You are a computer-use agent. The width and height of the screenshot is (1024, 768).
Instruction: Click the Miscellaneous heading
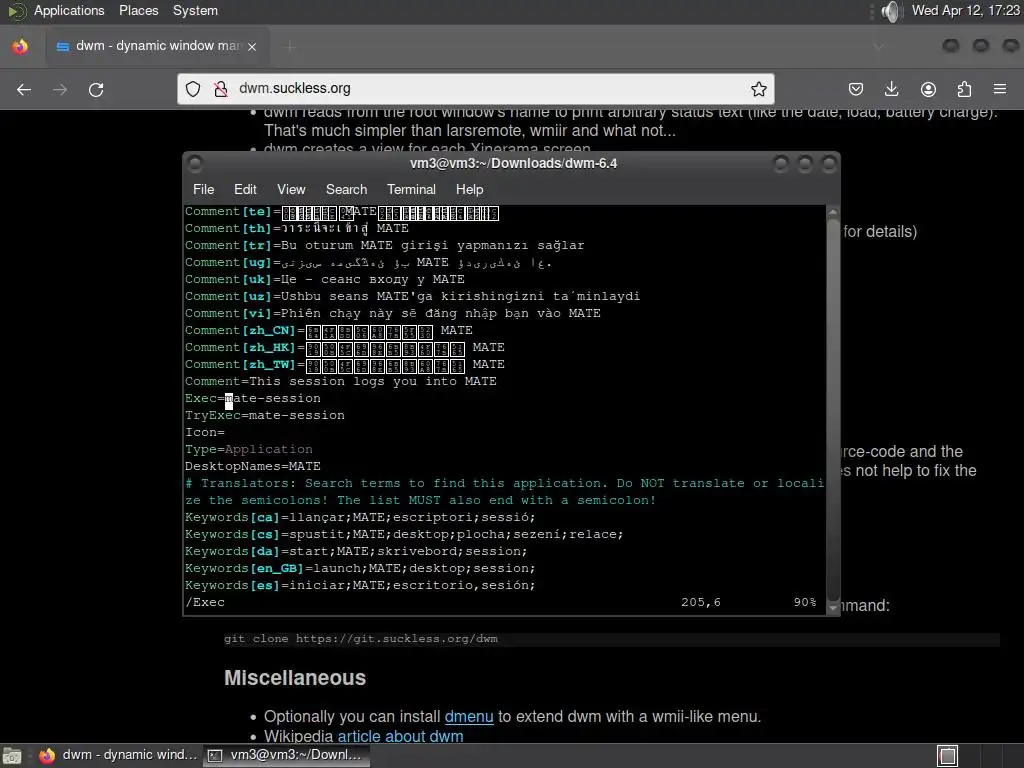point(295,678)
